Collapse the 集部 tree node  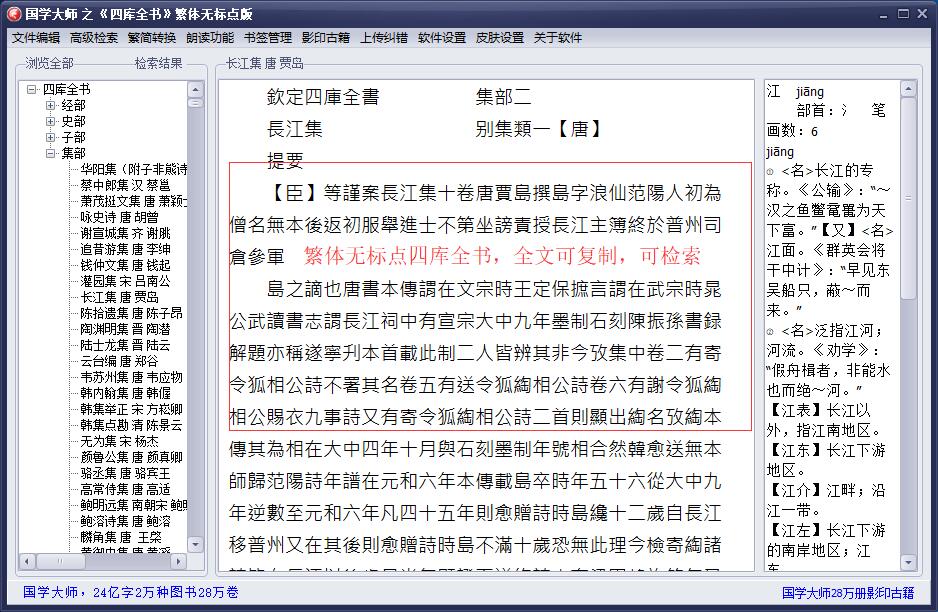click(x=51, y=153)
